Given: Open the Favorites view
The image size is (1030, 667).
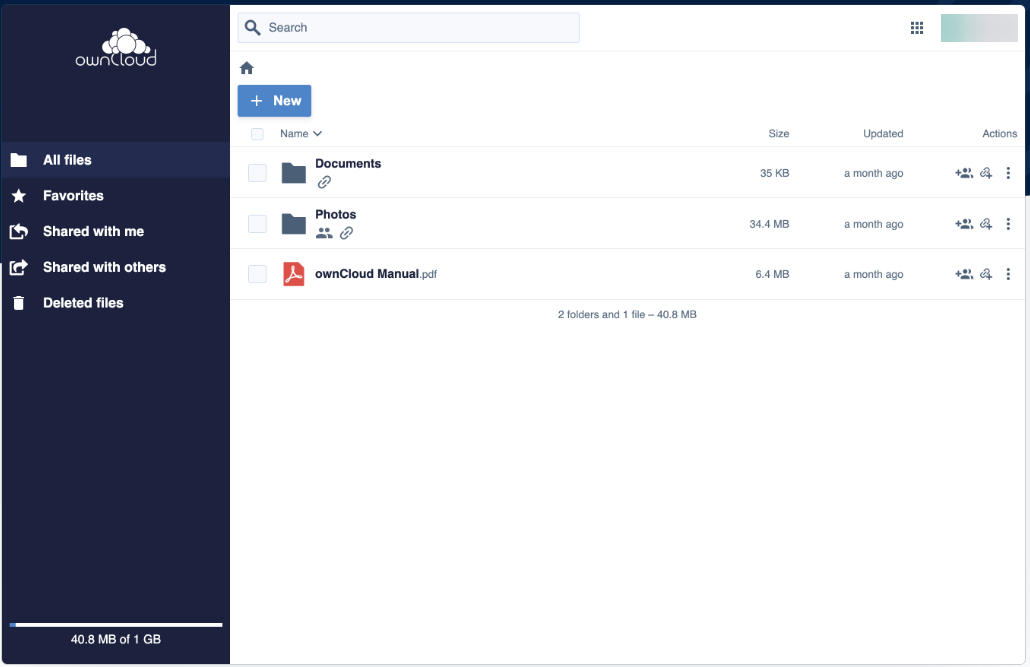Looking at the screenshot, I should pos(116,195).
